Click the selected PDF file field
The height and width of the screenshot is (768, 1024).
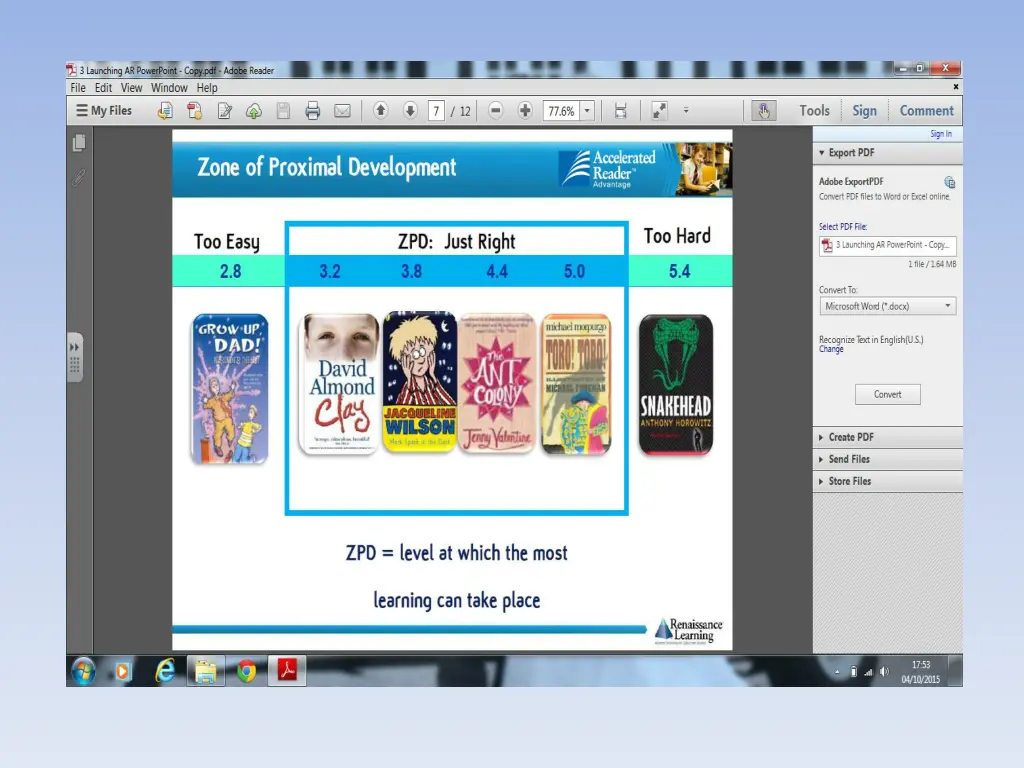(x=888, y=245)
